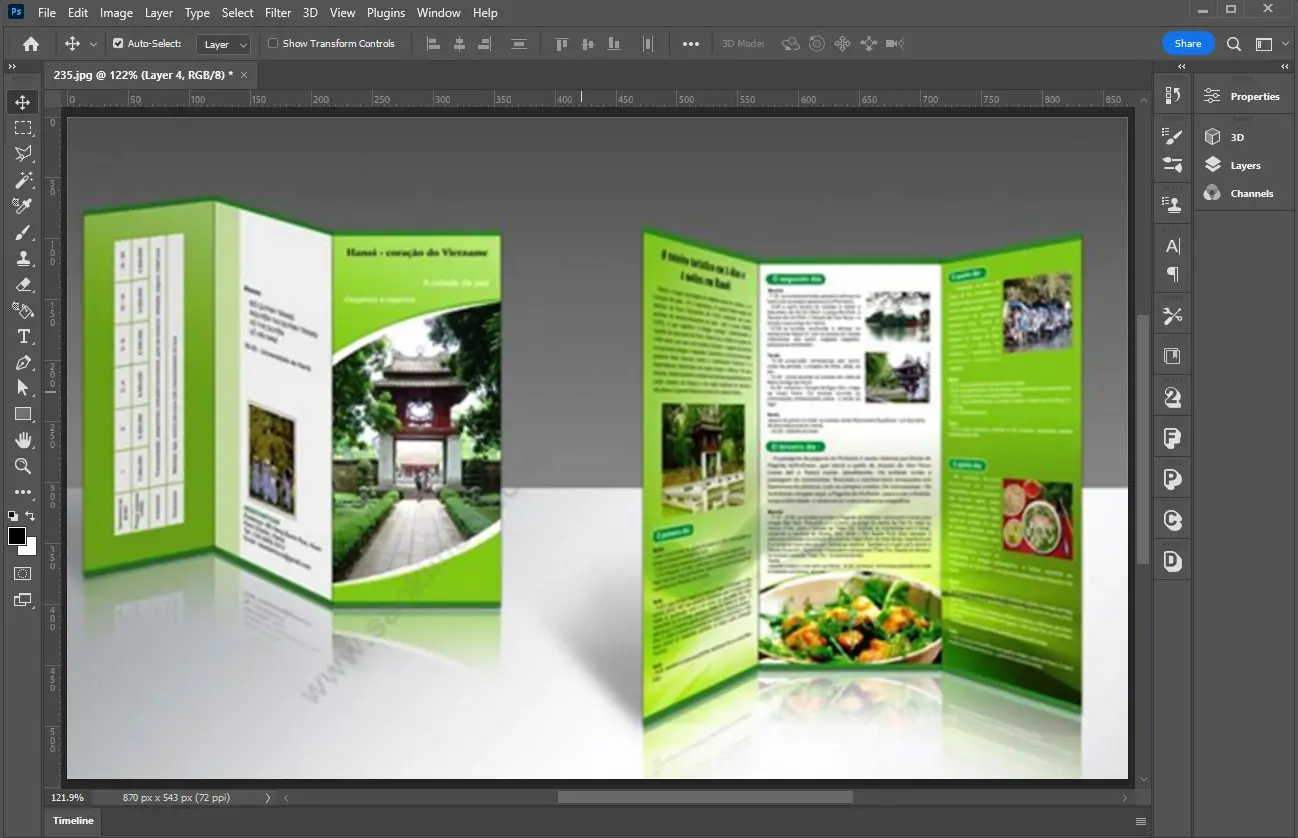Select the Type tool
The width and height of the screenshot is (1298, 838).
click(x=22, y=337)
